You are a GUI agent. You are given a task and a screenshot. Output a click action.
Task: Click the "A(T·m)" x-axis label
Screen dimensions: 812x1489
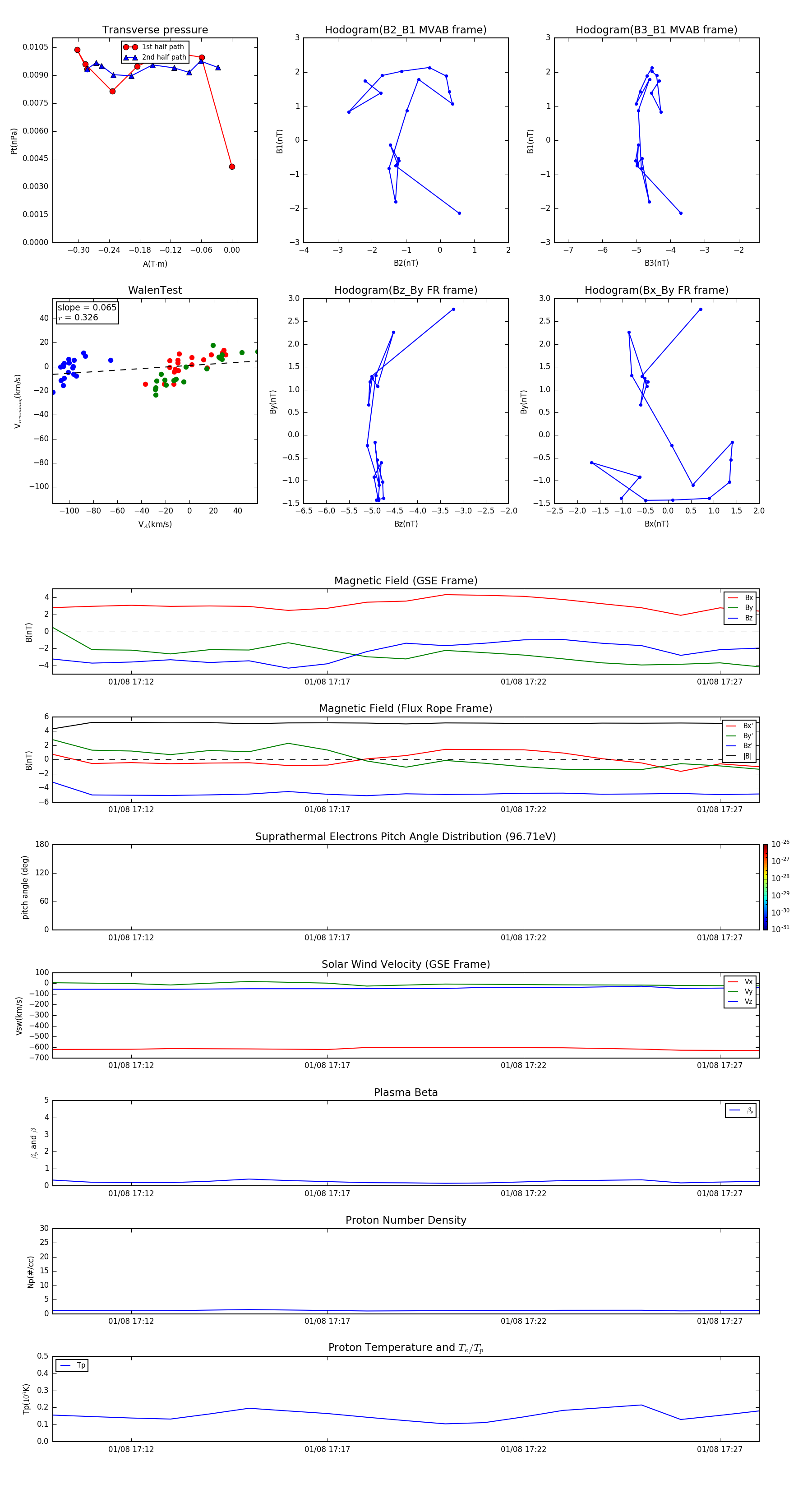point(155,264)
